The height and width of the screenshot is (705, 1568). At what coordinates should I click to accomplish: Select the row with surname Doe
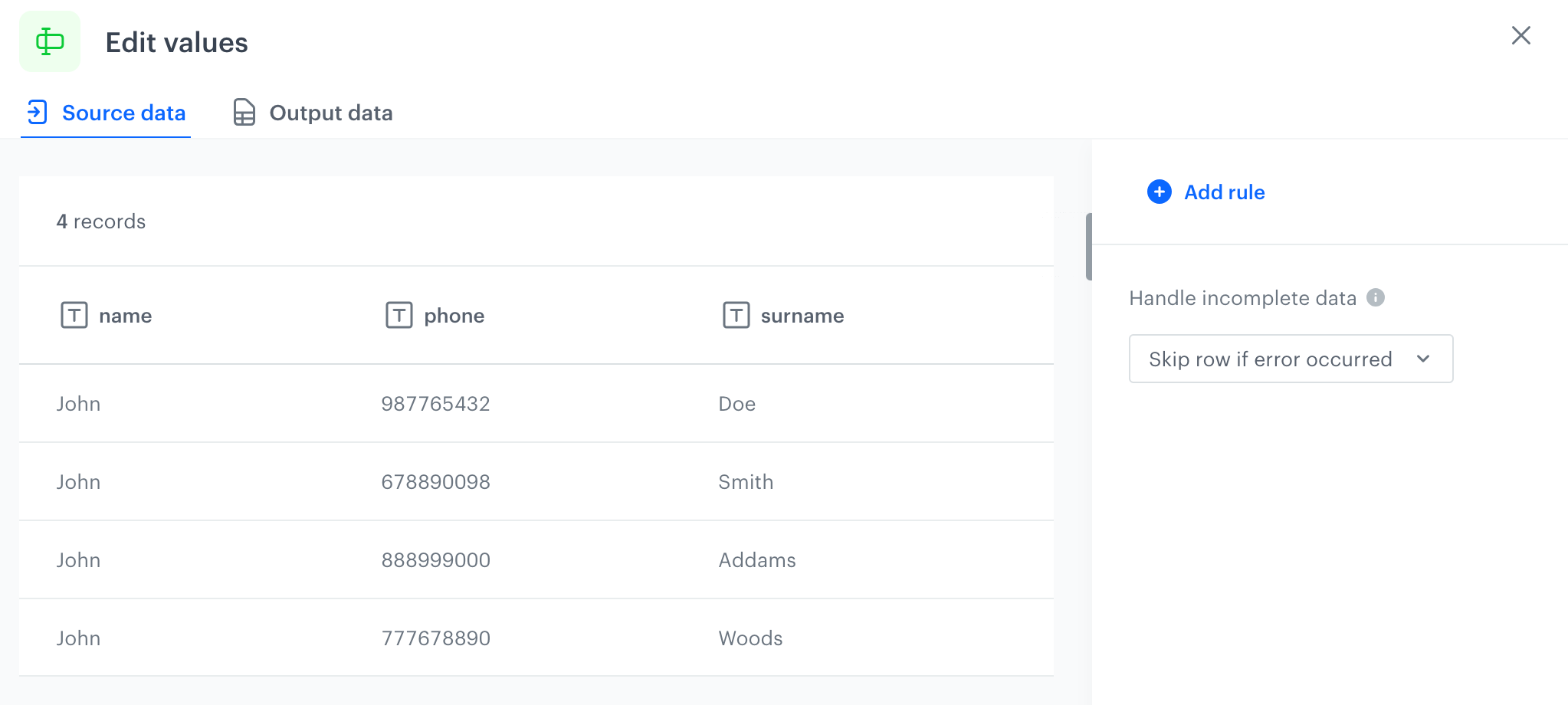[x=536, y=404]
